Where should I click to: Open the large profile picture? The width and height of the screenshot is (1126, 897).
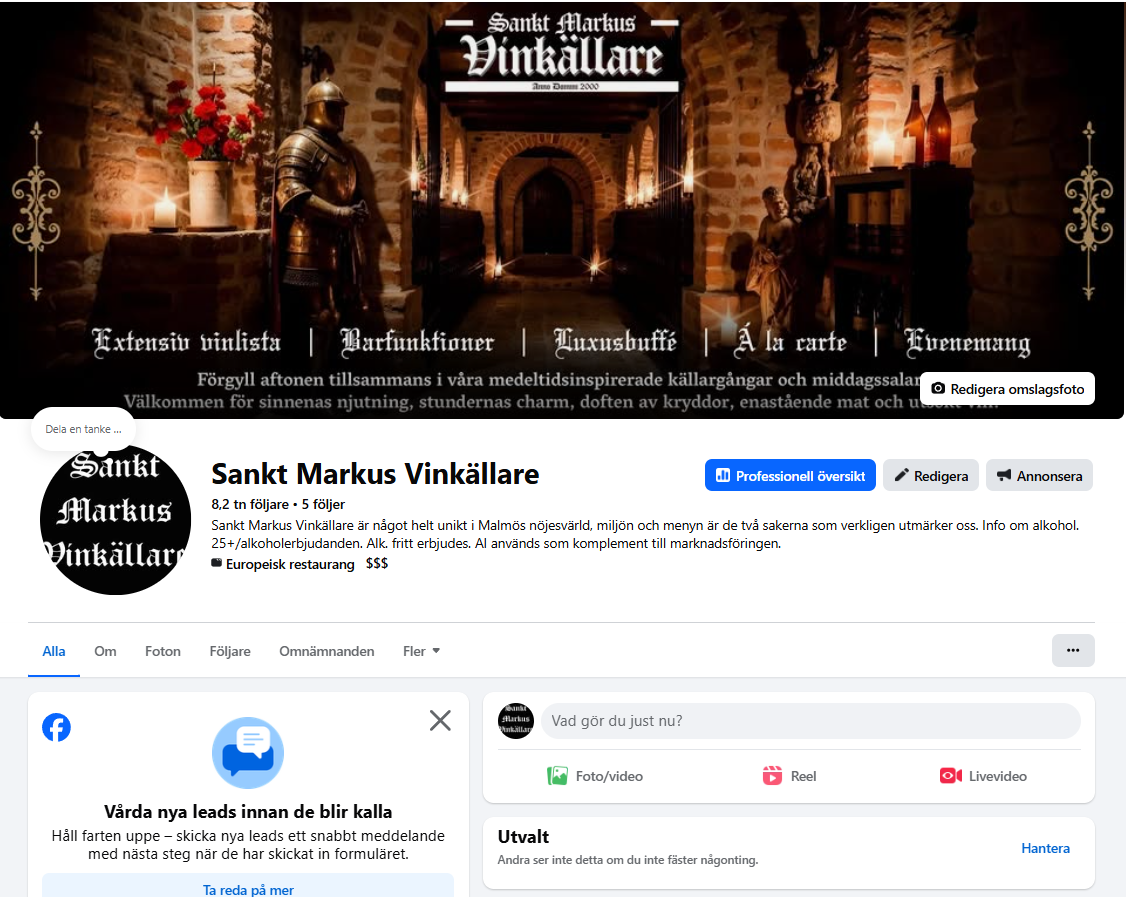[116, 519]
